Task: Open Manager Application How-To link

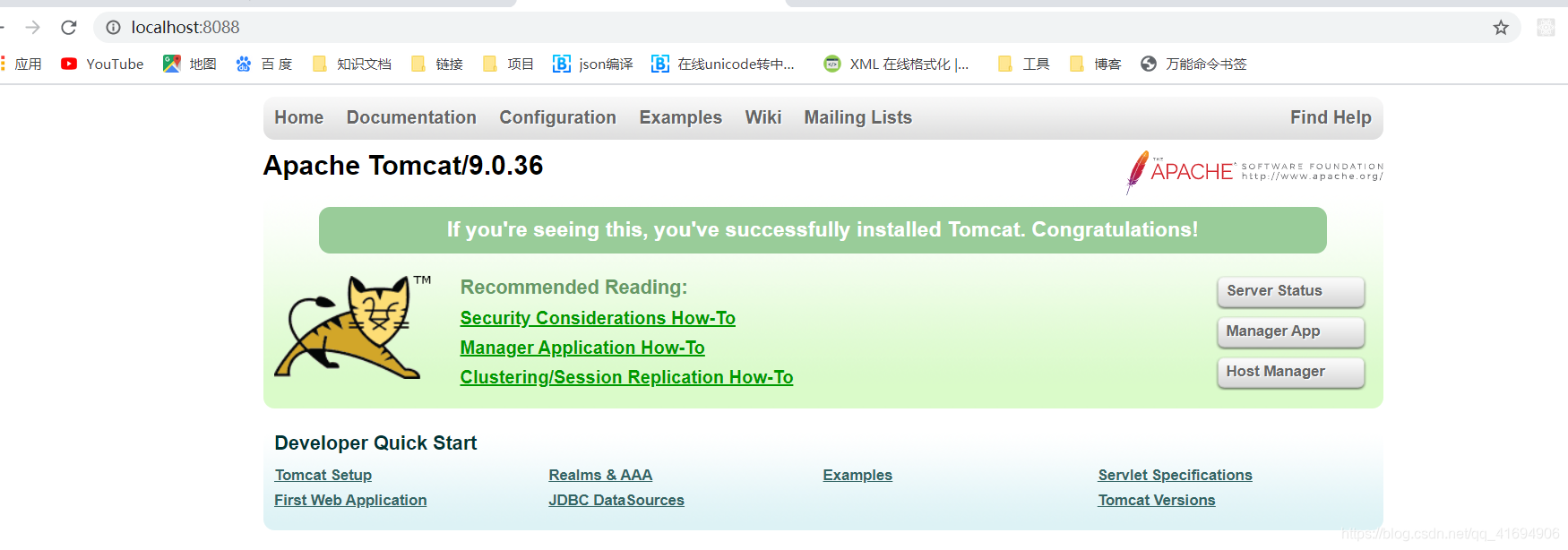Action: 582,348
